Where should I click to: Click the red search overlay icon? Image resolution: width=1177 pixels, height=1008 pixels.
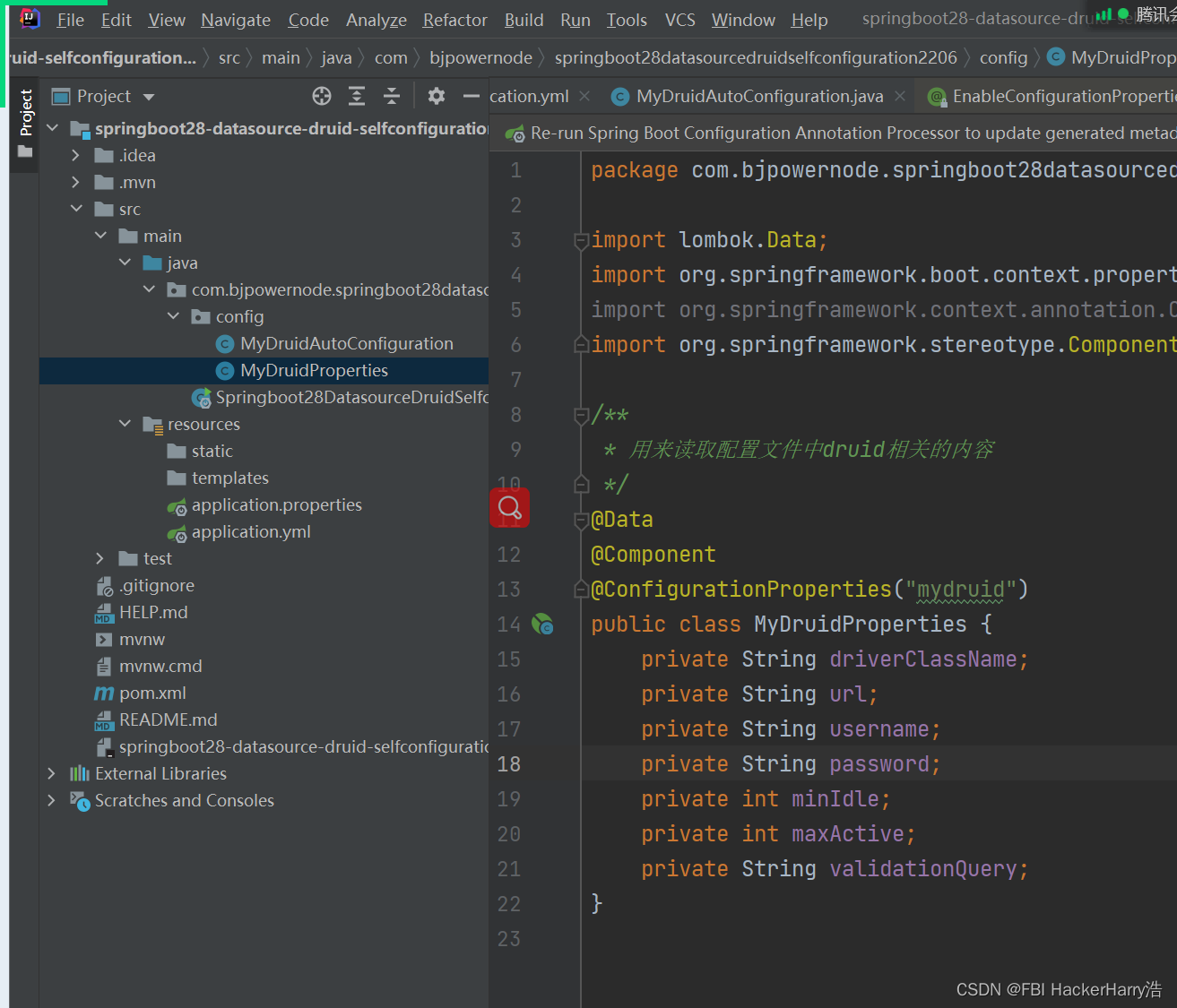(509, 507)
